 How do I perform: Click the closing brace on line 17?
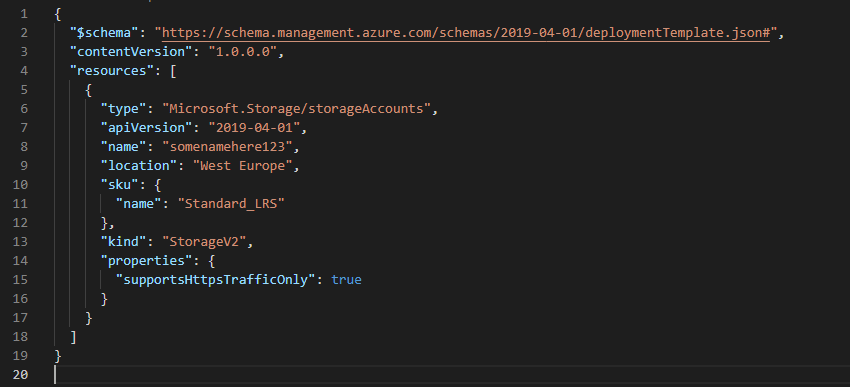pyautogui.click(x=89, y=318)
